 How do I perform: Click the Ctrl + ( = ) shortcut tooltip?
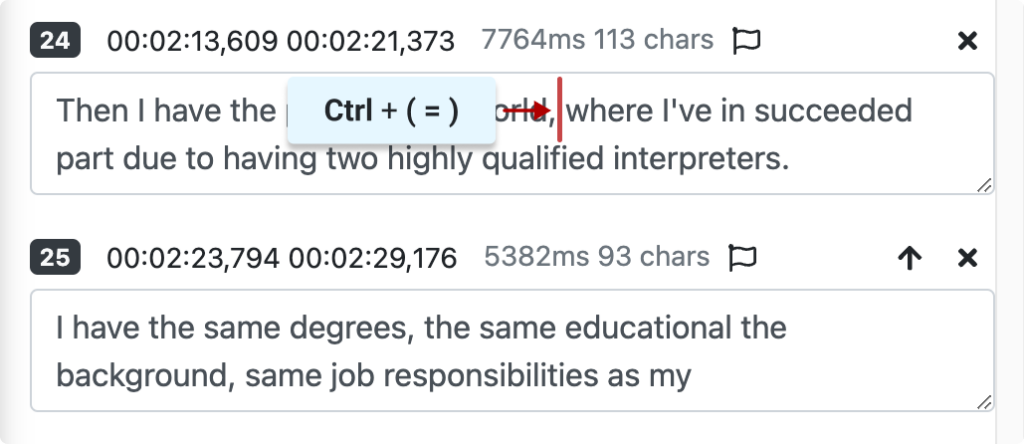(391, 111)
